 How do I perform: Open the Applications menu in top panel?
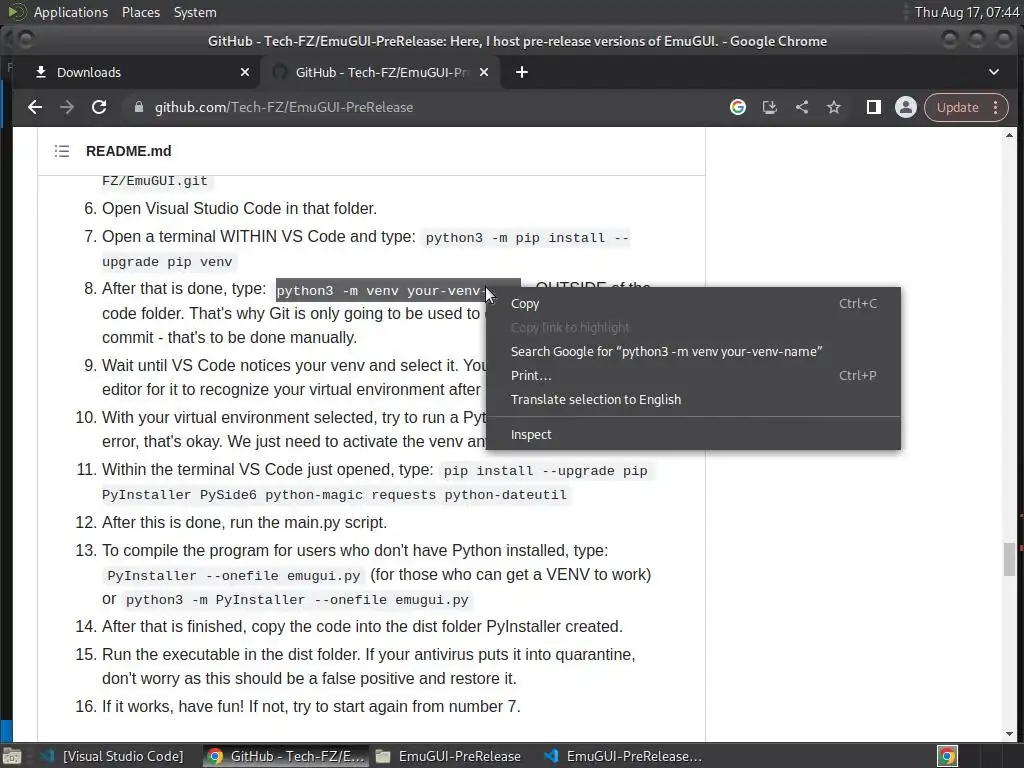click(71, 12)
